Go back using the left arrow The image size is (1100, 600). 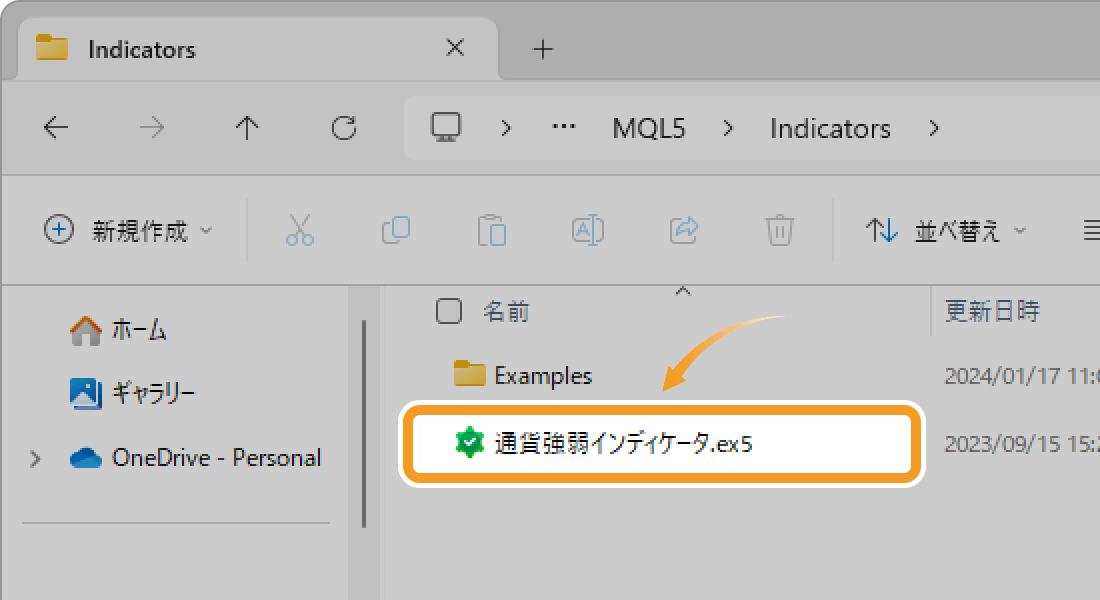click(x=56, y=128)
